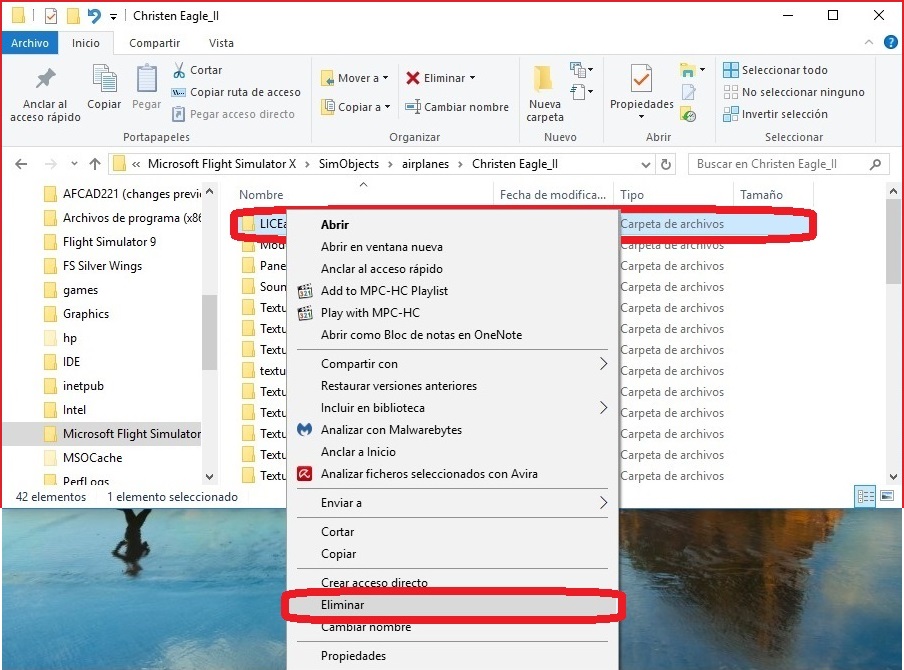This screenshot has width=904, height=670.
Task: Click Seleccionar todo
Action: click(775, 70)
